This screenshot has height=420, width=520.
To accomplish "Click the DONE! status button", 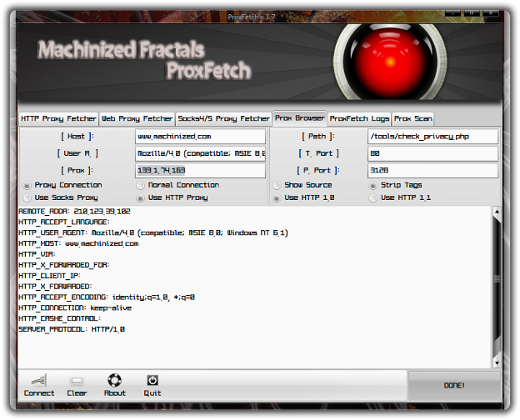I will click(x=454, y=385).
